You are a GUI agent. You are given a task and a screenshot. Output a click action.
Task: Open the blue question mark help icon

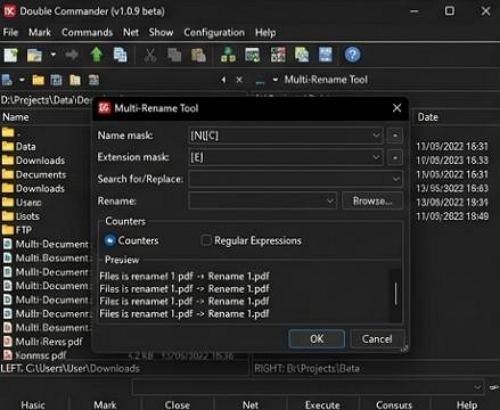[352, 55]
